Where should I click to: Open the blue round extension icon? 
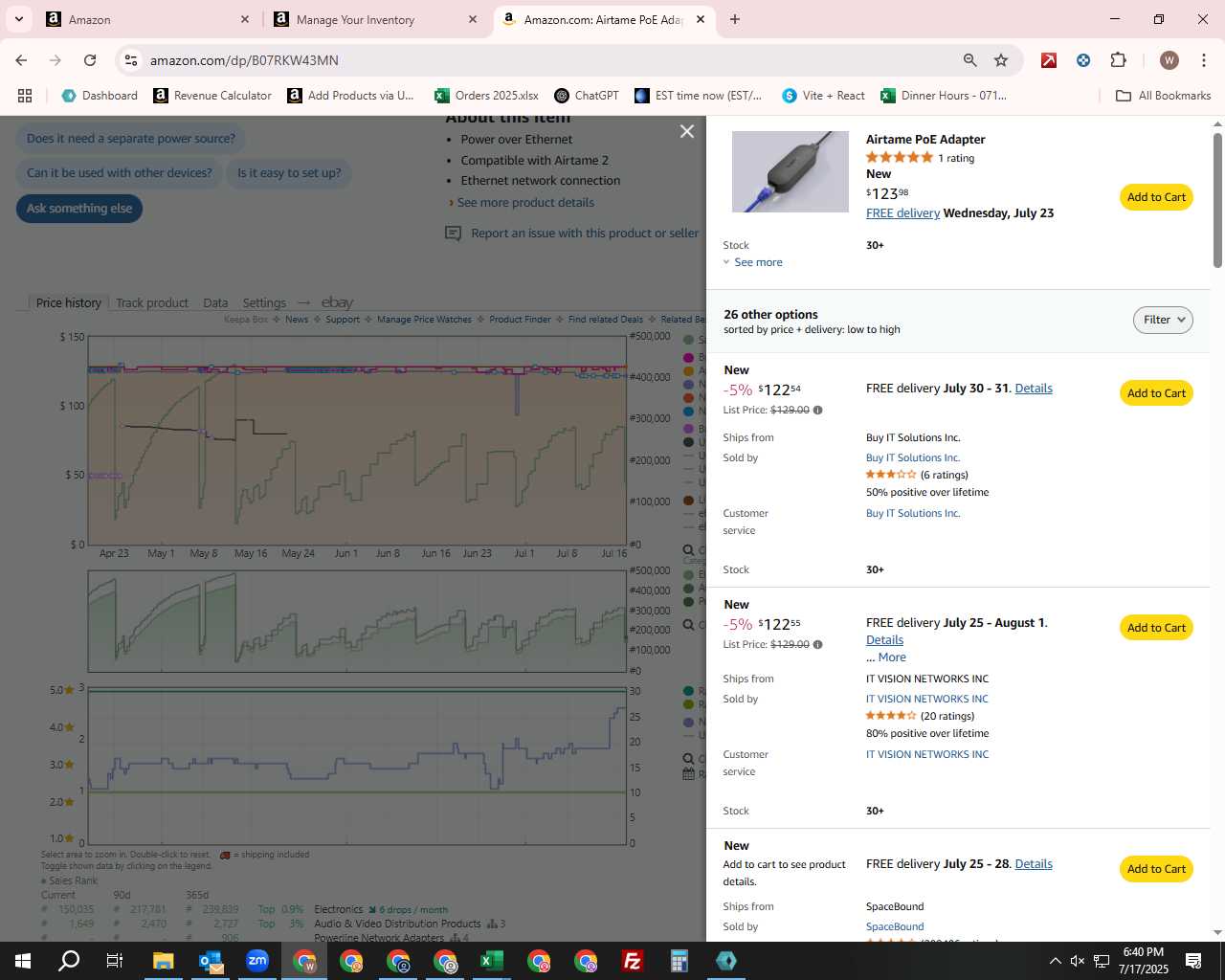pos(1083,60)
